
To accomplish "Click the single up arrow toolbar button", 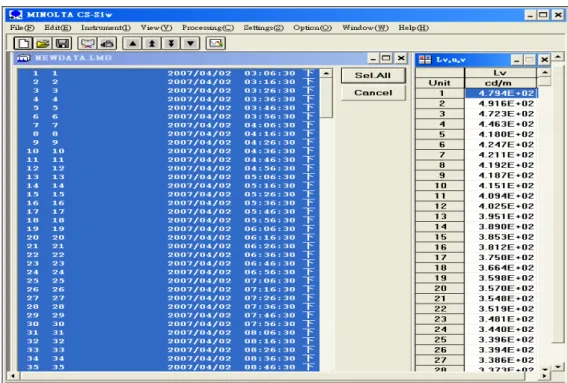I will 133,43.
